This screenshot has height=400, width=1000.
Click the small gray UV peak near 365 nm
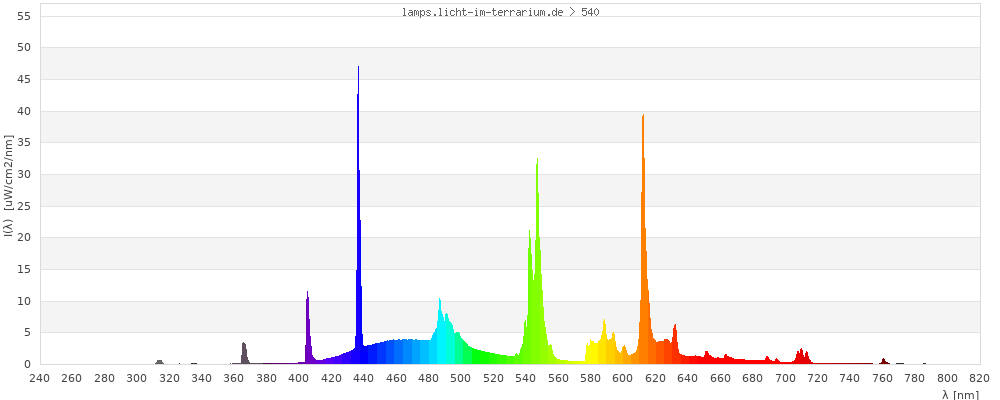pos(244,353)
